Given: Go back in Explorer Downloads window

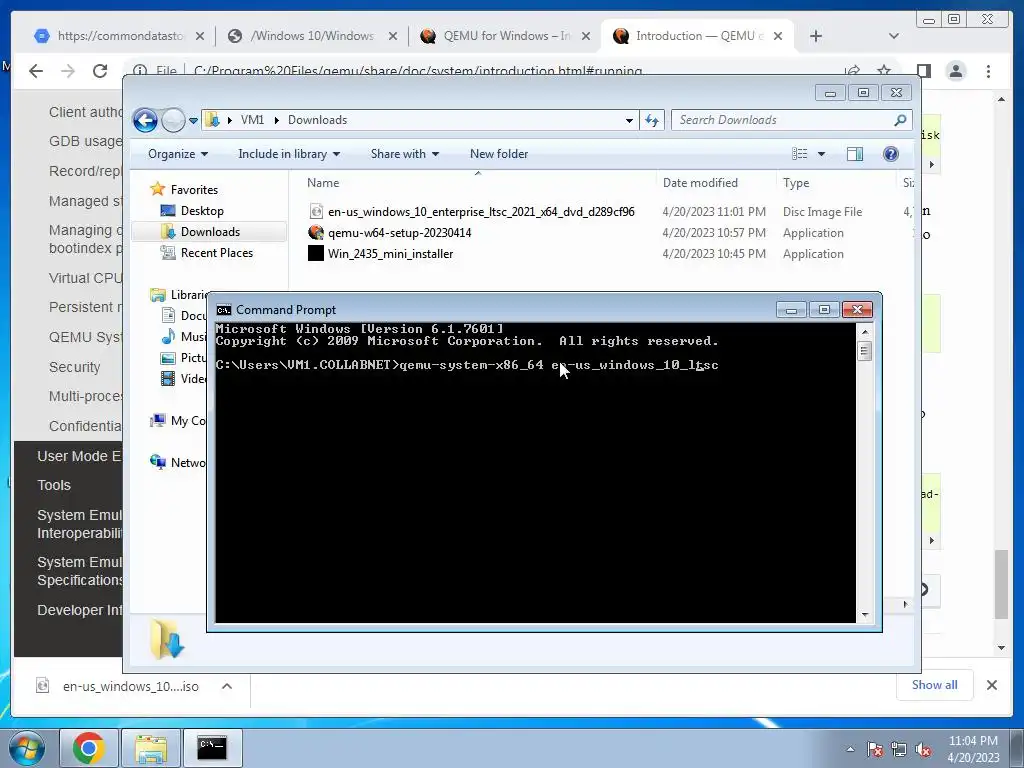Looking at the screenshot, I should pyautogui.click(x=145, y=120).
